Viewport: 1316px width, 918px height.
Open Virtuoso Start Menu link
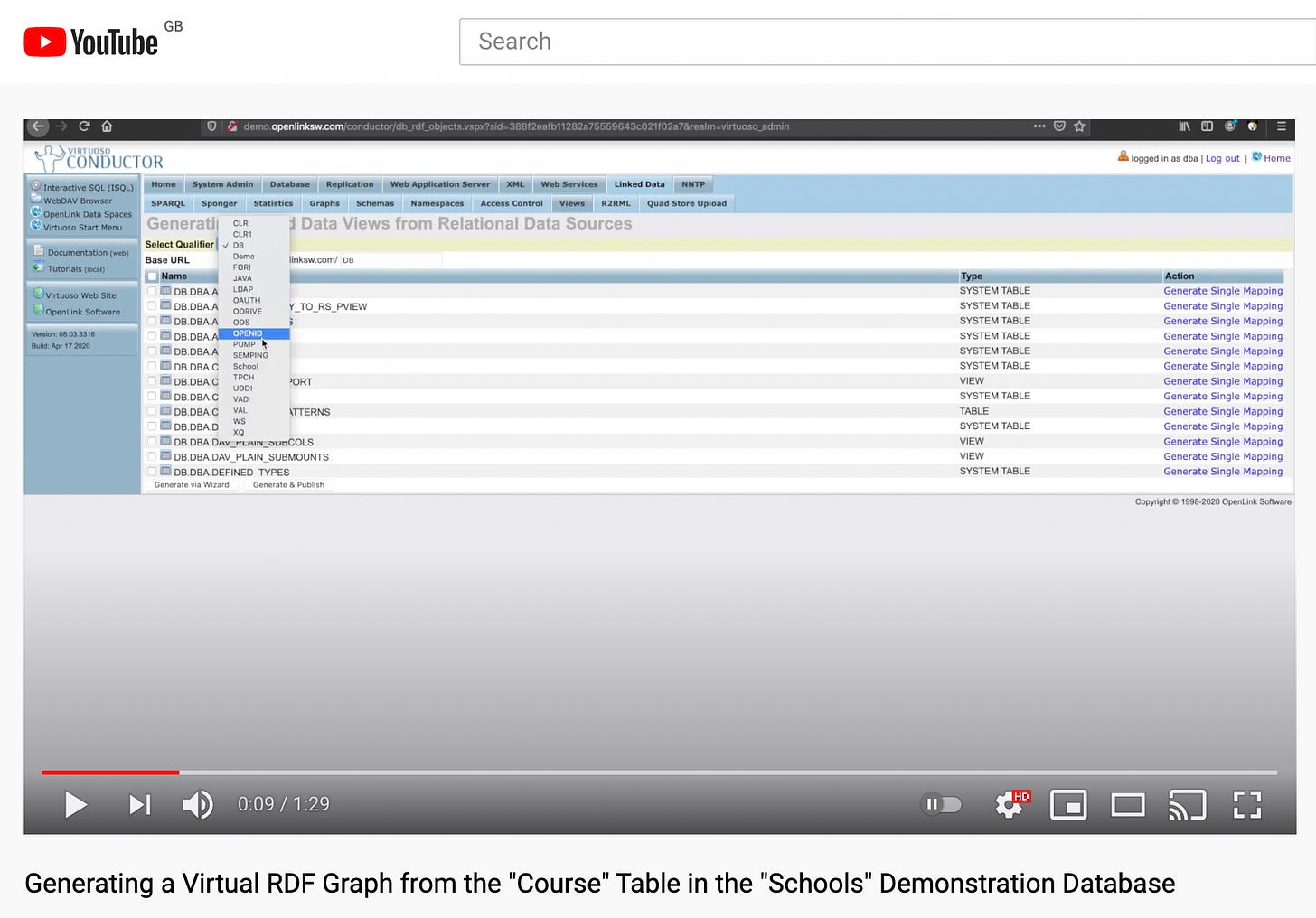[x=82, y=227]
